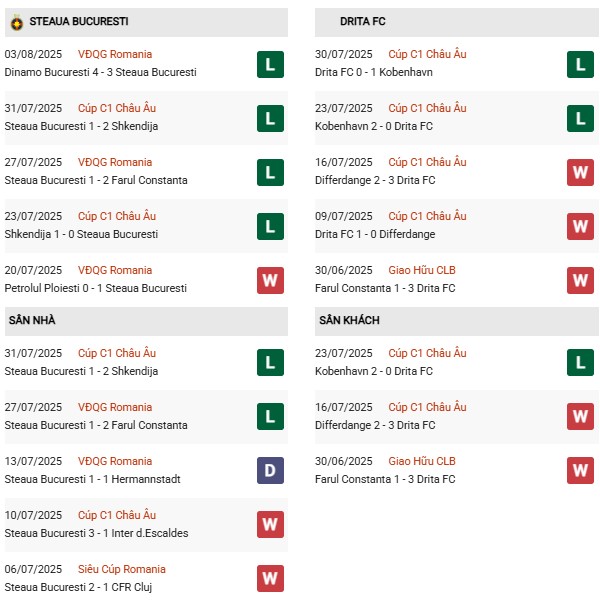Click L badge for Shkendija 1-0 Steaua Bucuresti
600x610 pixels.
(269, 227)
